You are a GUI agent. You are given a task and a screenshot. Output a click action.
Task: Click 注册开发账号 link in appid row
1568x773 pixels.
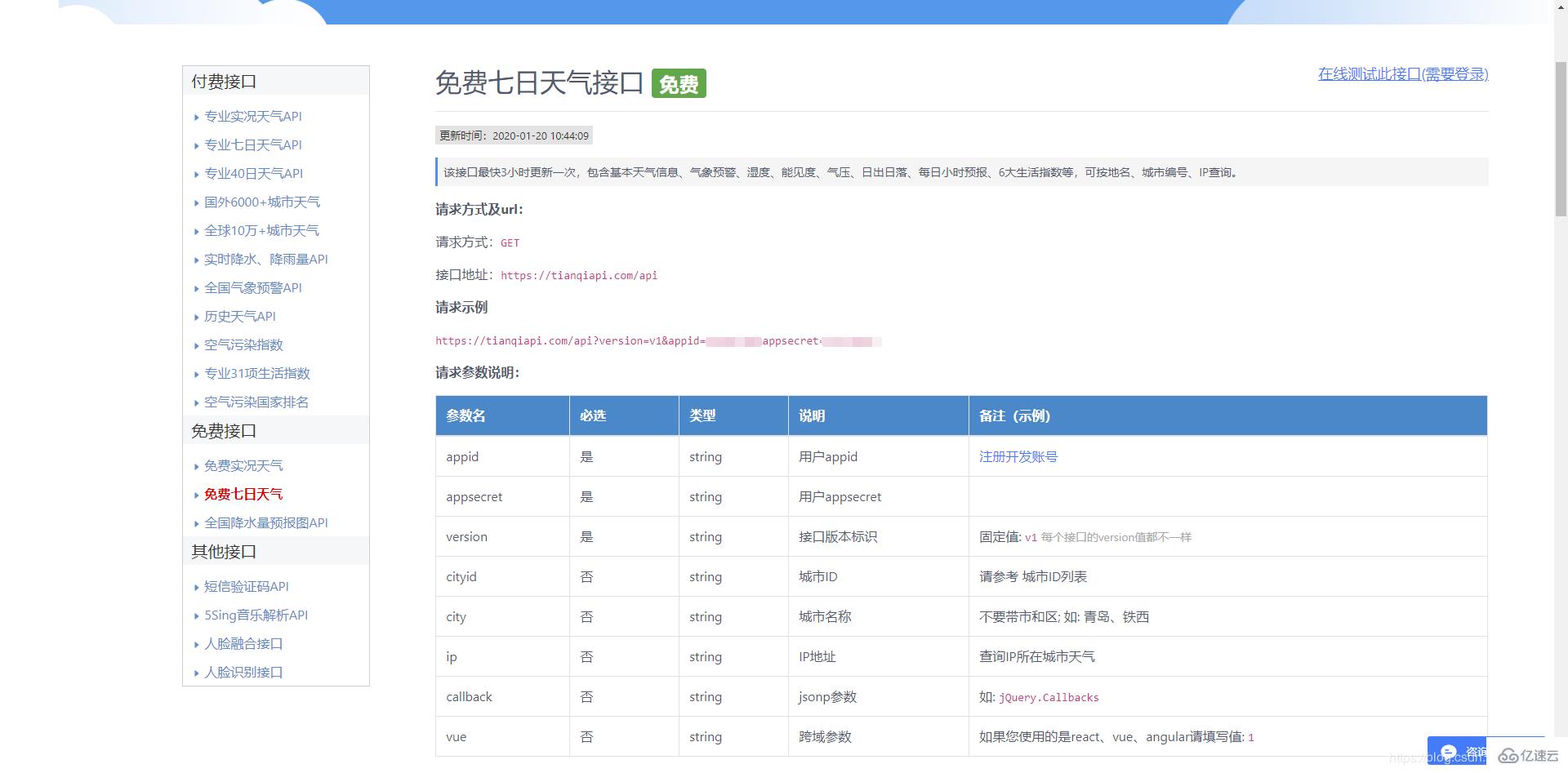1018,456
